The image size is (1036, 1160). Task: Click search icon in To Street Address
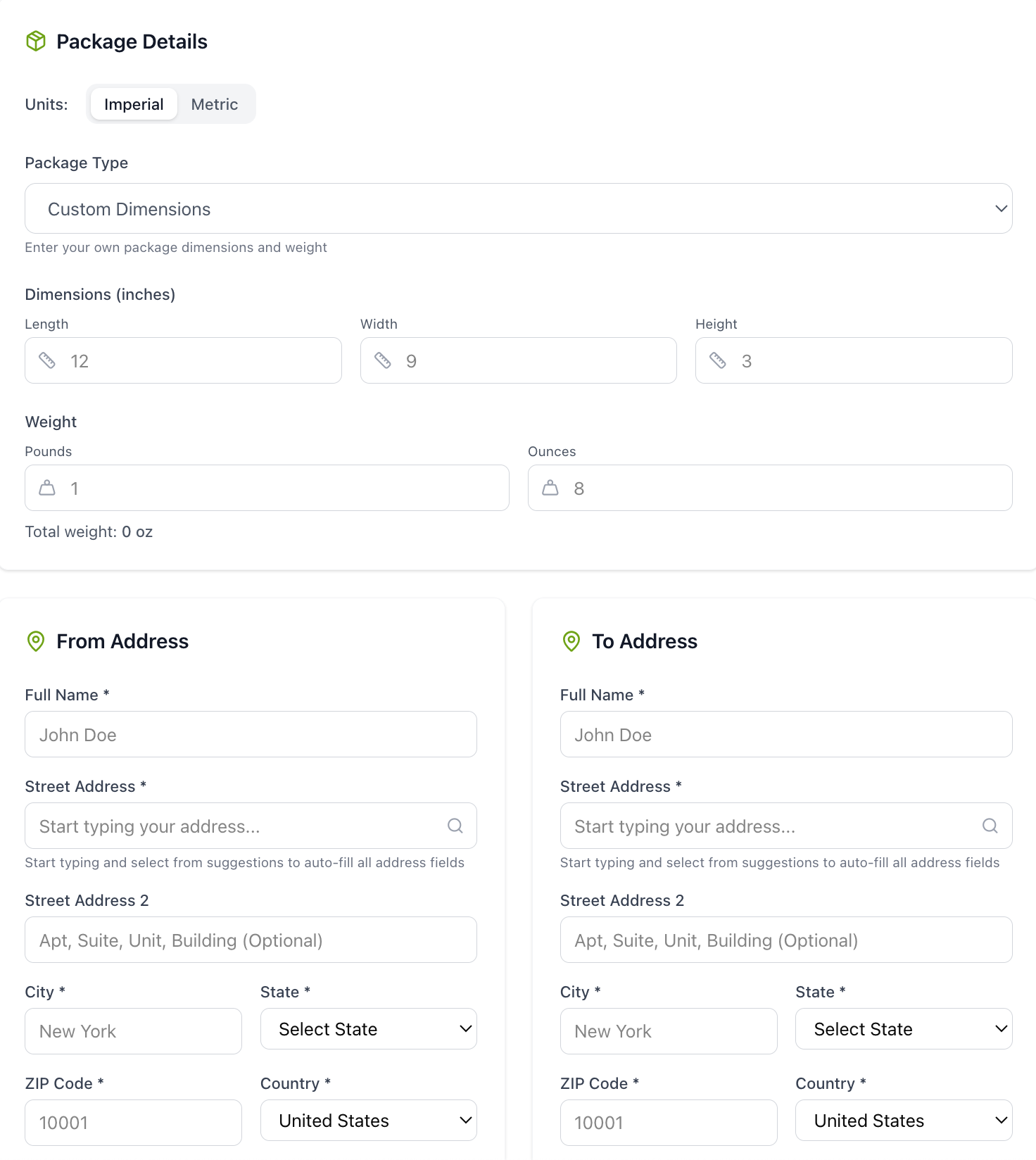click(990, 826)
